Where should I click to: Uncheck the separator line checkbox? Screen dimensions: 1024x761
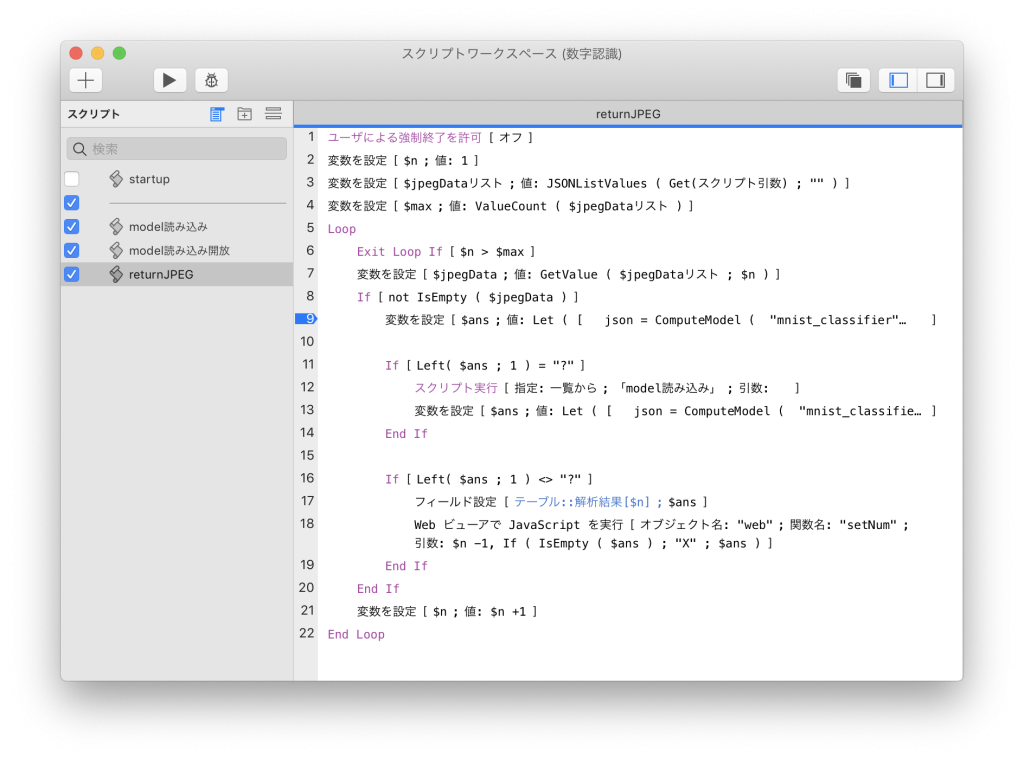point(72,203)
